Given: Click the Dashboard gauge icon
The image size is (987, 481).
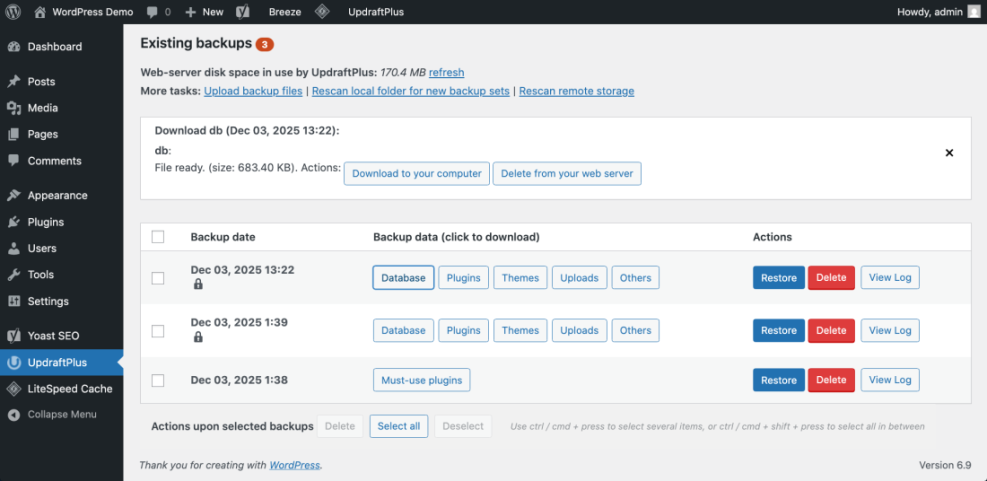Looking at the screenshot, I should tap(14, 47).
